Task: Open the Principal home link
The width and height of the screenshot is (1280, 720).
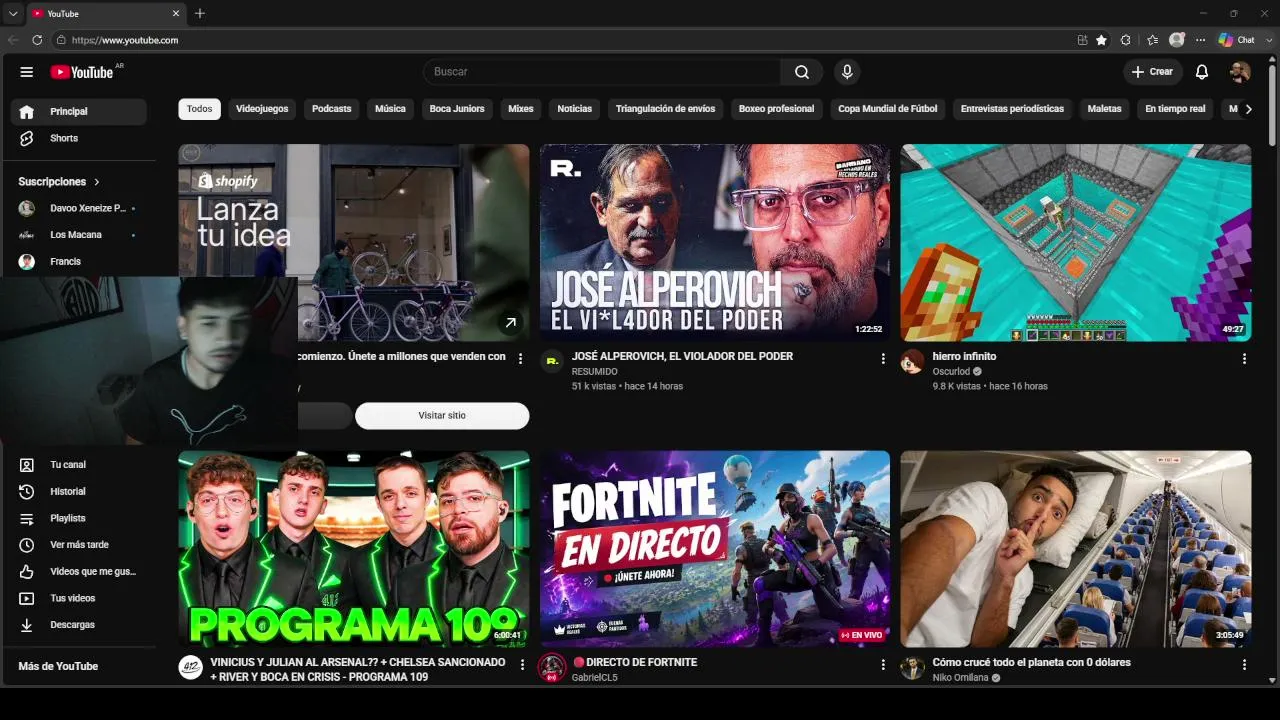Action: coord(78,112)
